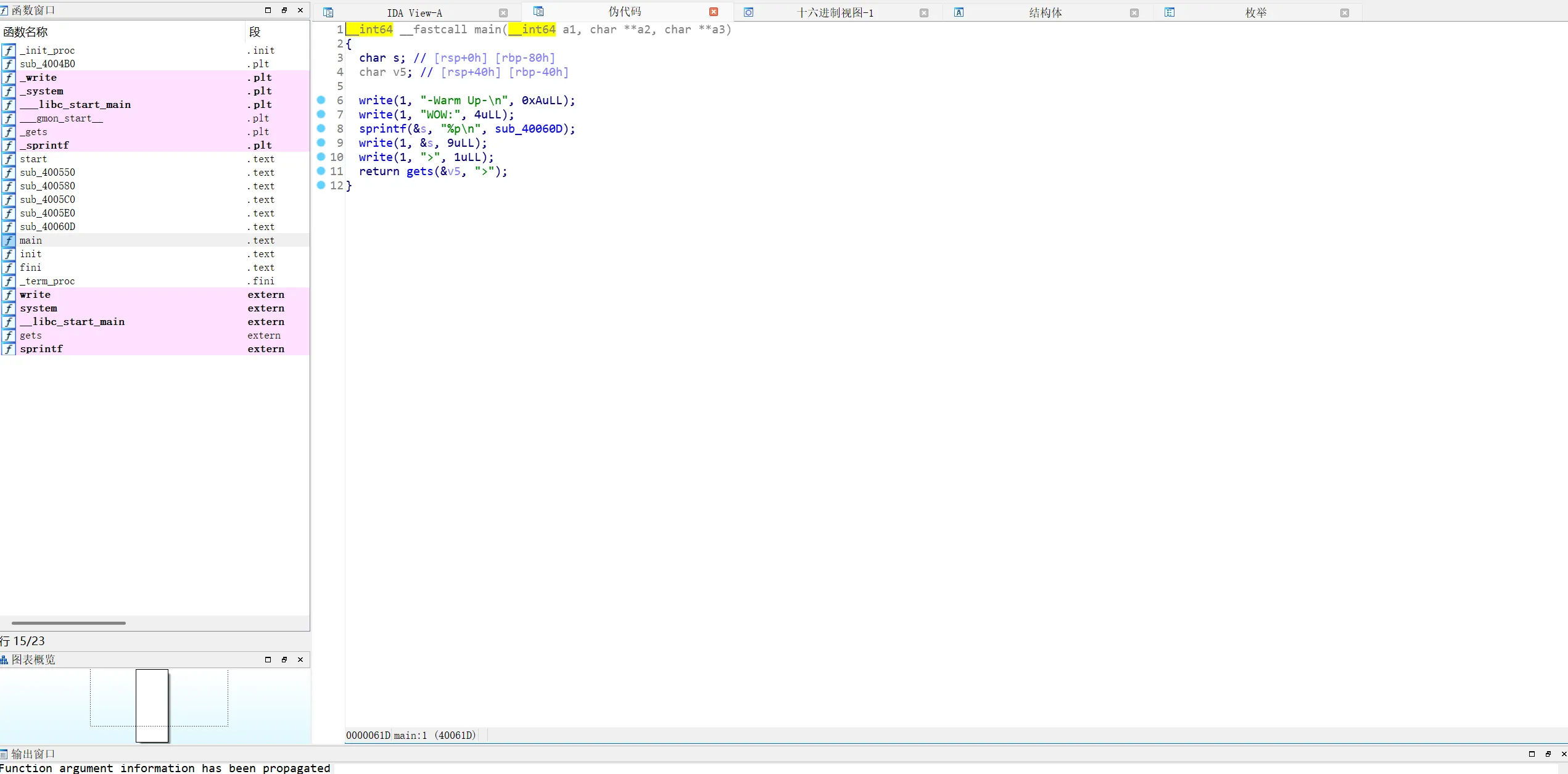Click functions window title icon
1568x774 pixels.
tap(4, 10)
